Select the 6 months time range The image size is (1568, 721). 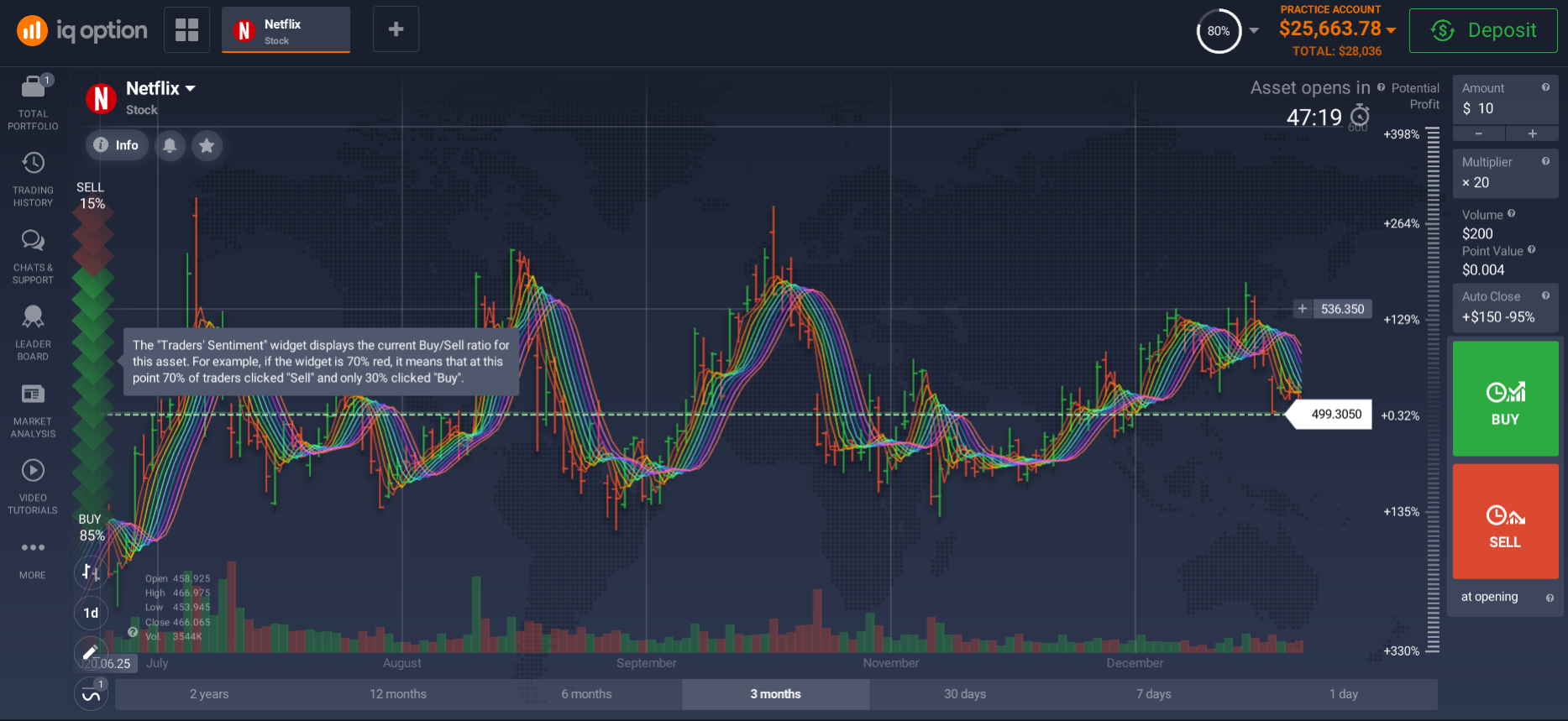(586, 694)
